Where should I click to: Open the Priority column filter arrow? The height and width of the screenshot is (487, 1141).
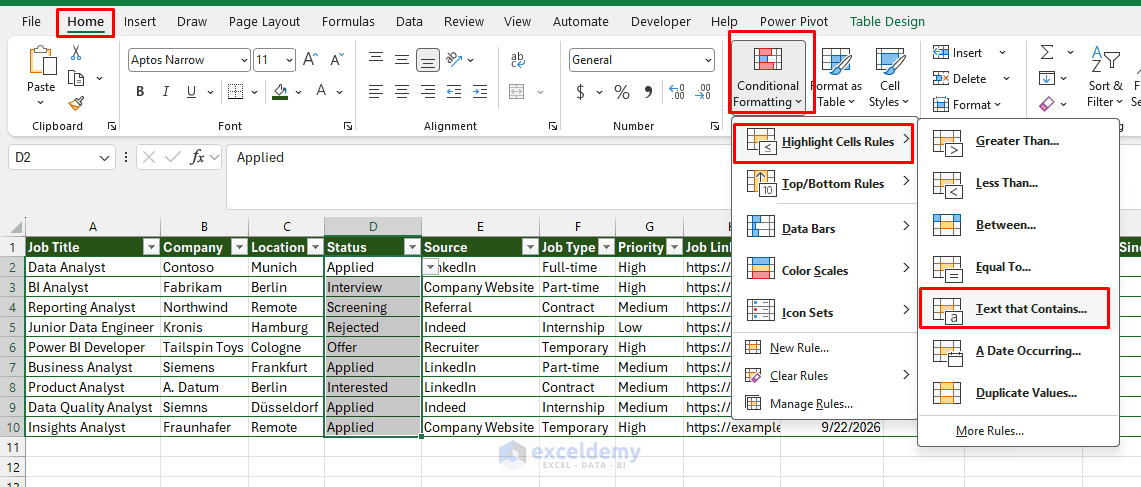674,248
